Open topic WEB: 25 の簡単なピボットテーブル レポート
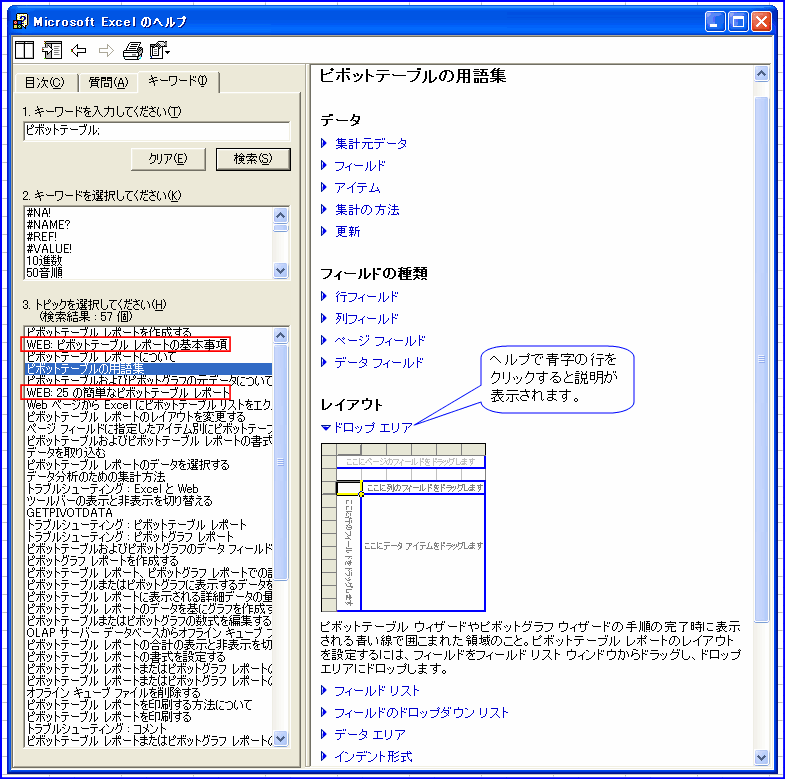This screenshot has width=785, height=779. pos(128,393)
